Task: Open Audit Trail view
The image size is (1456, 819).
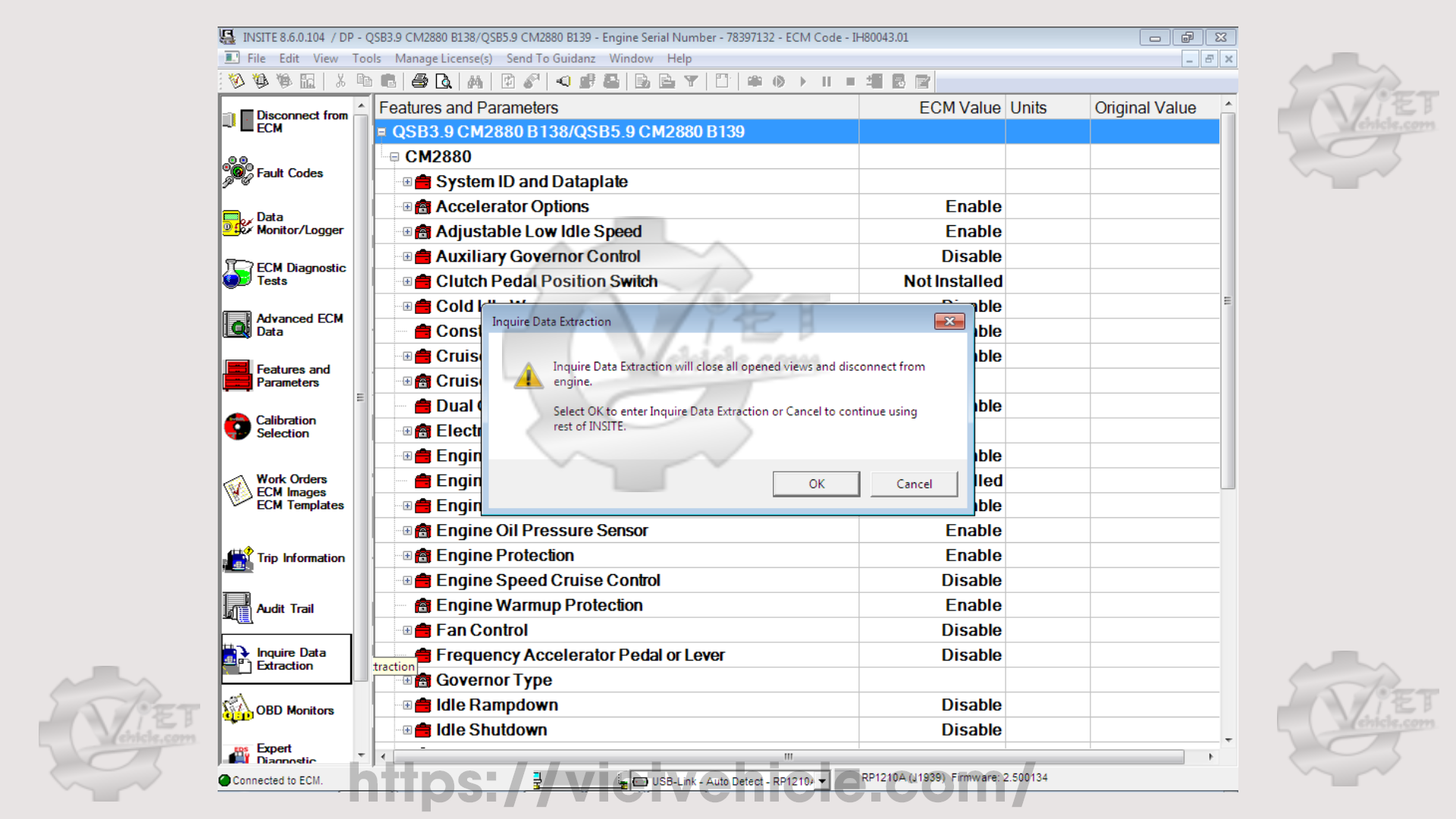Action: tap(284, 609)
